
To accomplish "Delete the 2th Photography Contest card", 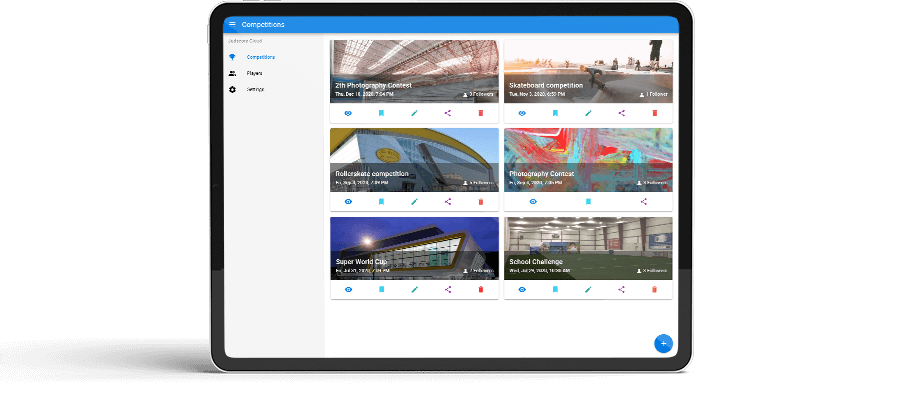I will point(481,113).
